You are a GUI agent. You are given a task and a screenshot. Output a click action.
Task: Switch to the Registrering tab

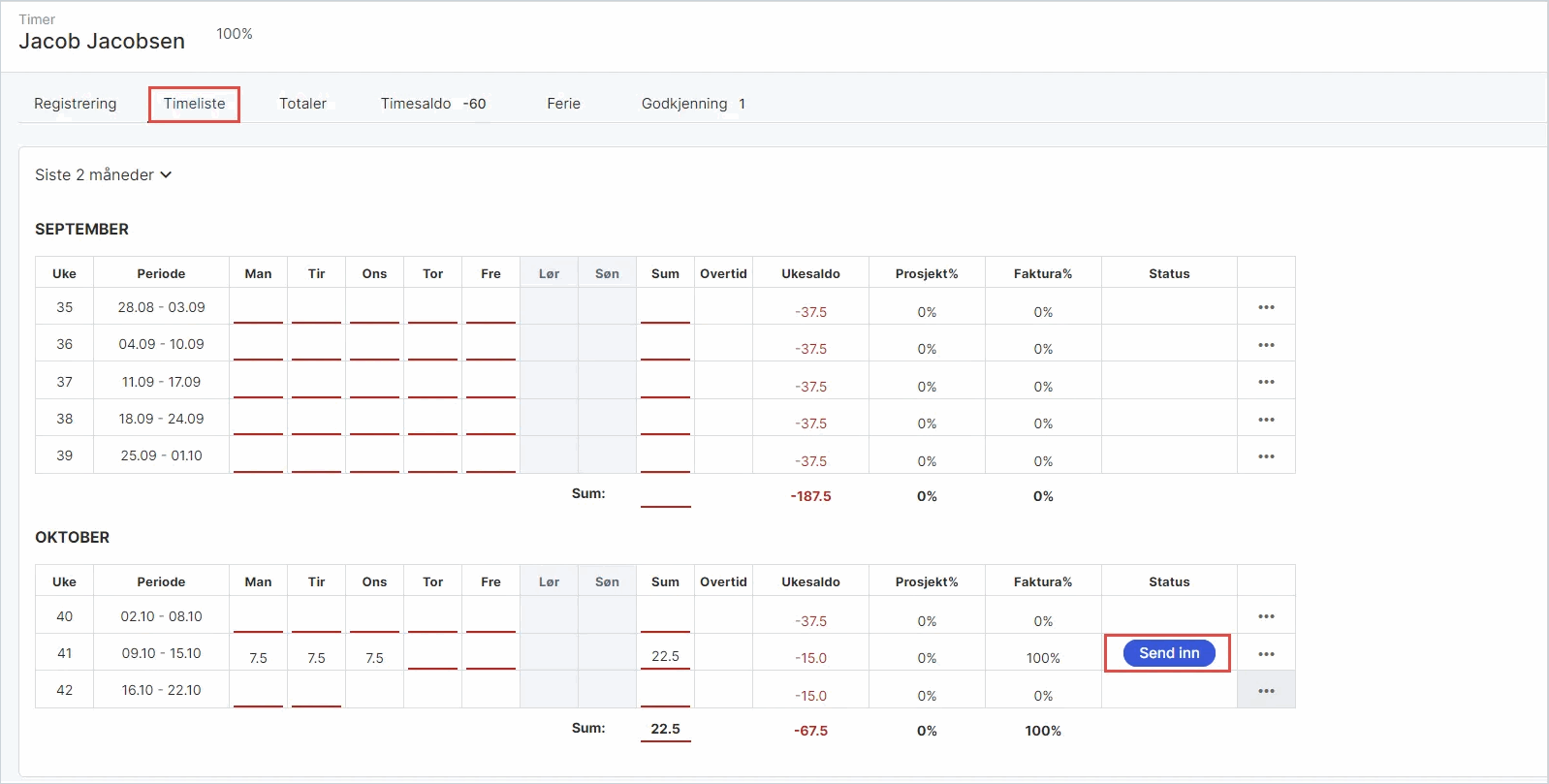click(75, 104)
